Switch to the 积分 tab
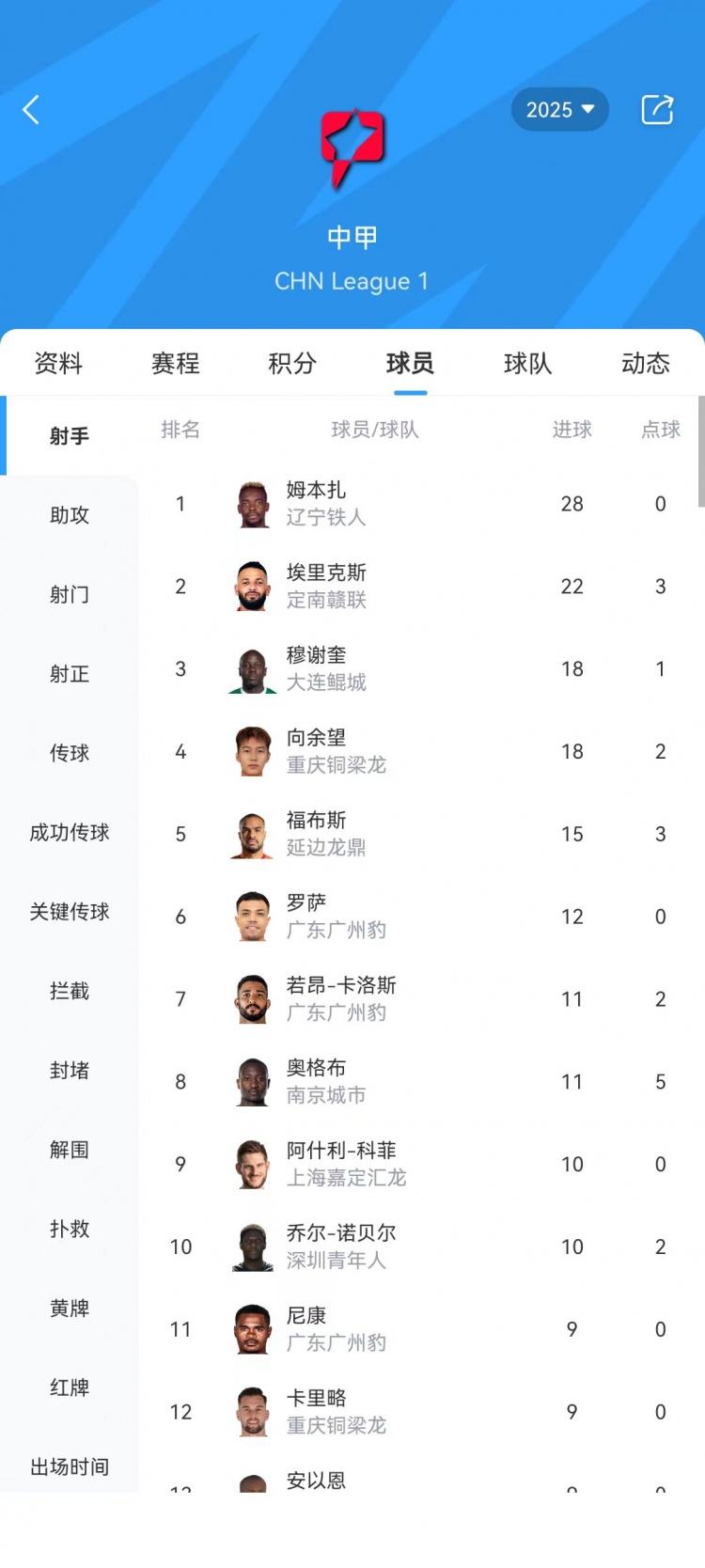The width and height of the screenshot is (705, 1568). pos(292,364)
